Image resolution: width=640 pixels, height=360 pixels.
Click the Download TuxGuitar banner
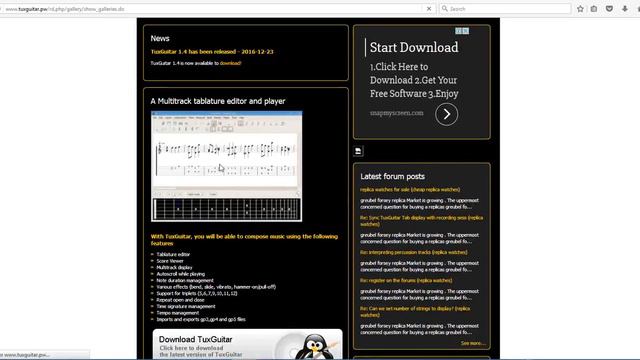tap(247, 344)
